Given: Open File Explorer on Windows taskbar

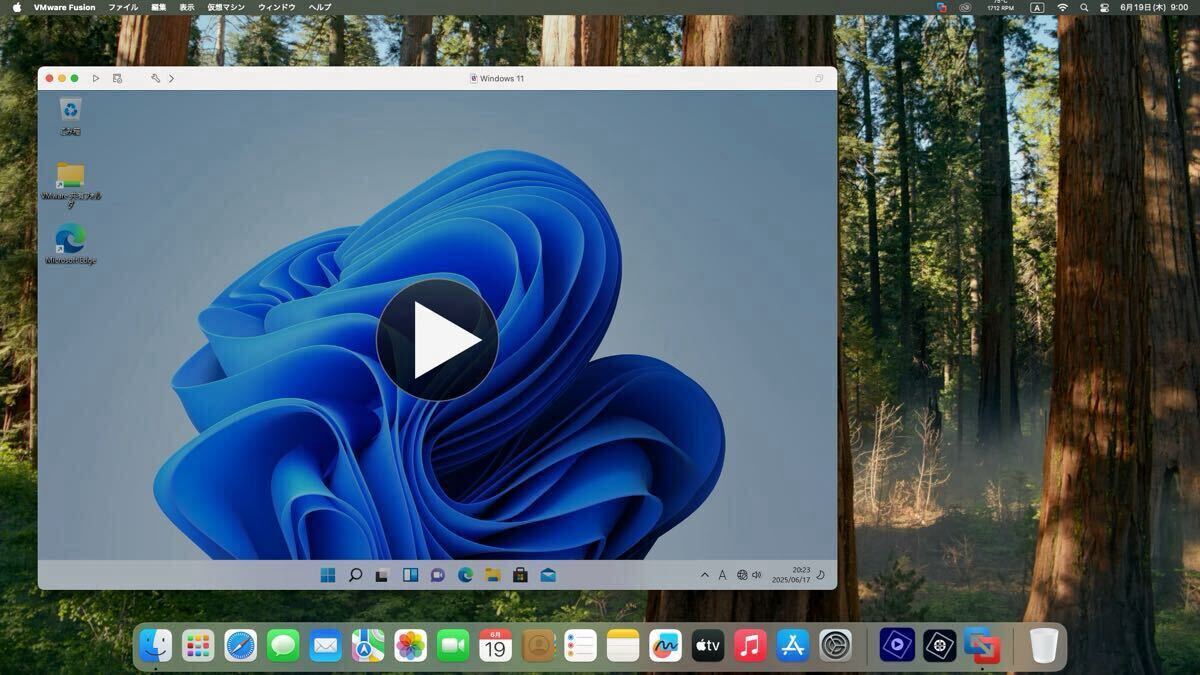Looking at the screenshot, I should pos(492,575).
